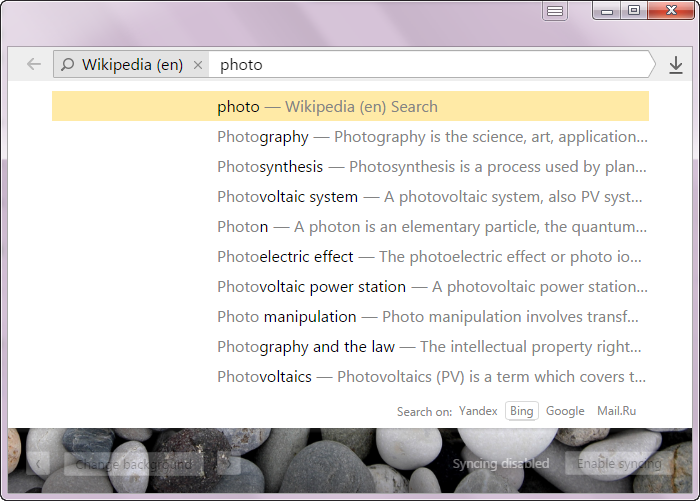Choose the Photovoltaic system suggestion

click(350, 196)
